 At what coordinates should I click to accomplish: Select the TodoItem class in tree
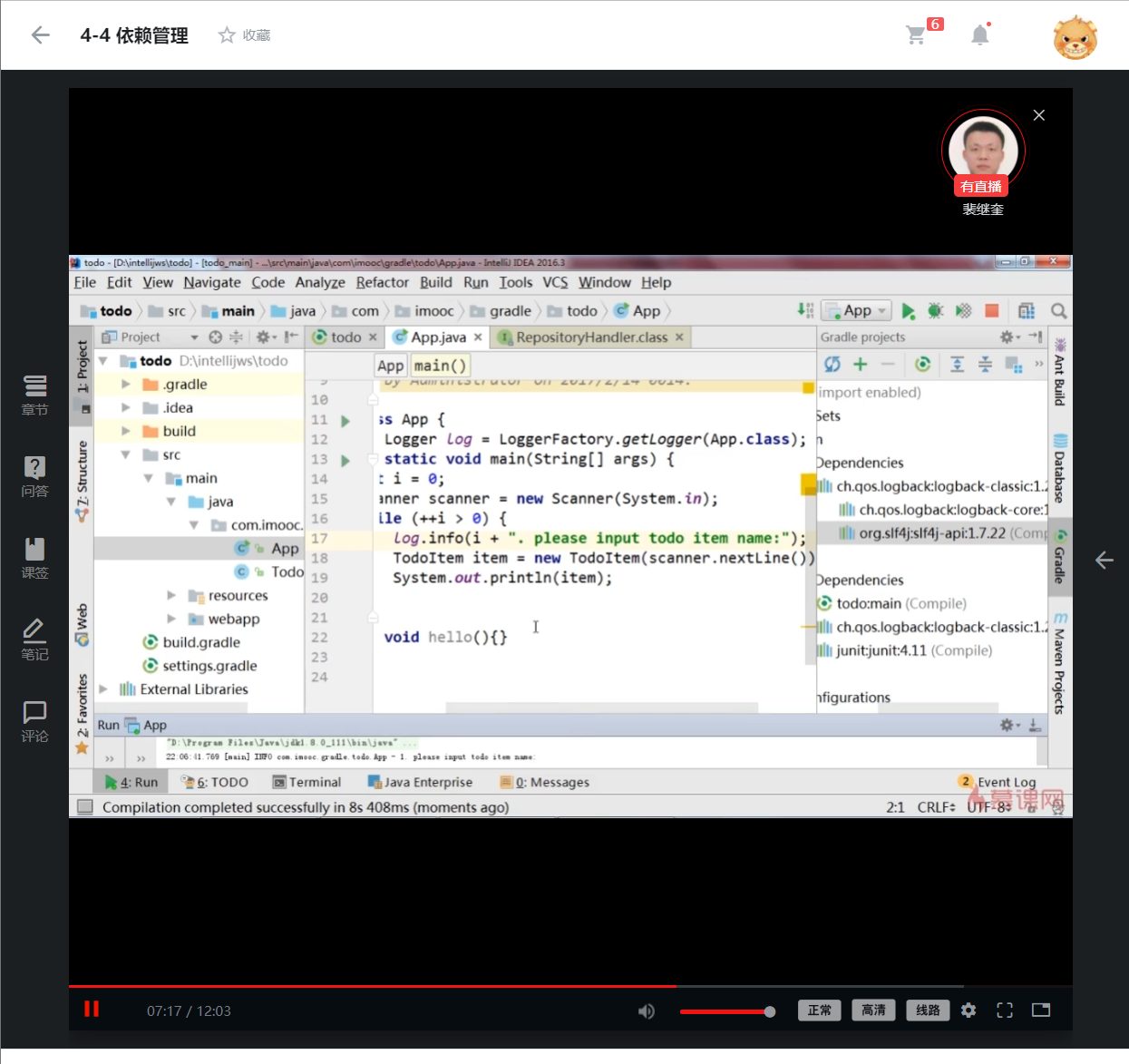pyautogui.click(x=269, y=571)
